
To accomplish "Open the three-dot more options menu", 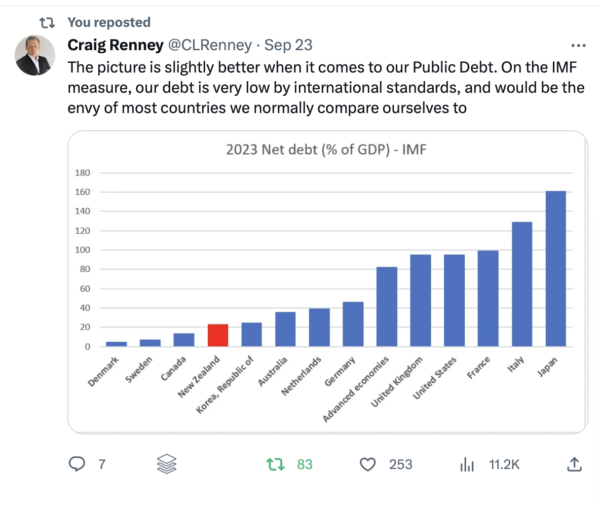I will click(x=578, y=45).
